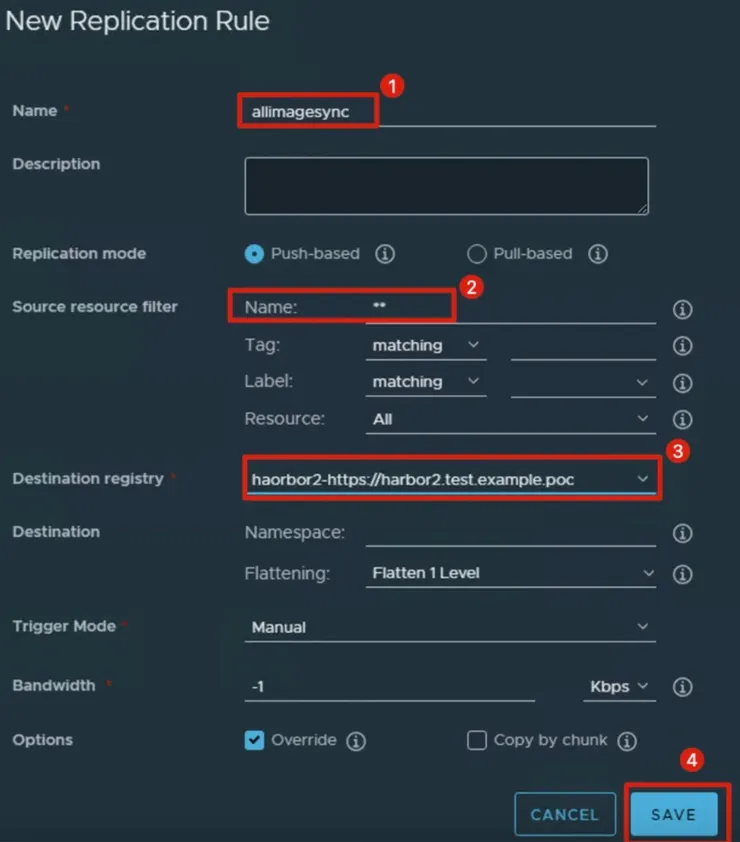Show info for Label filter

click(x=683, y=383)
